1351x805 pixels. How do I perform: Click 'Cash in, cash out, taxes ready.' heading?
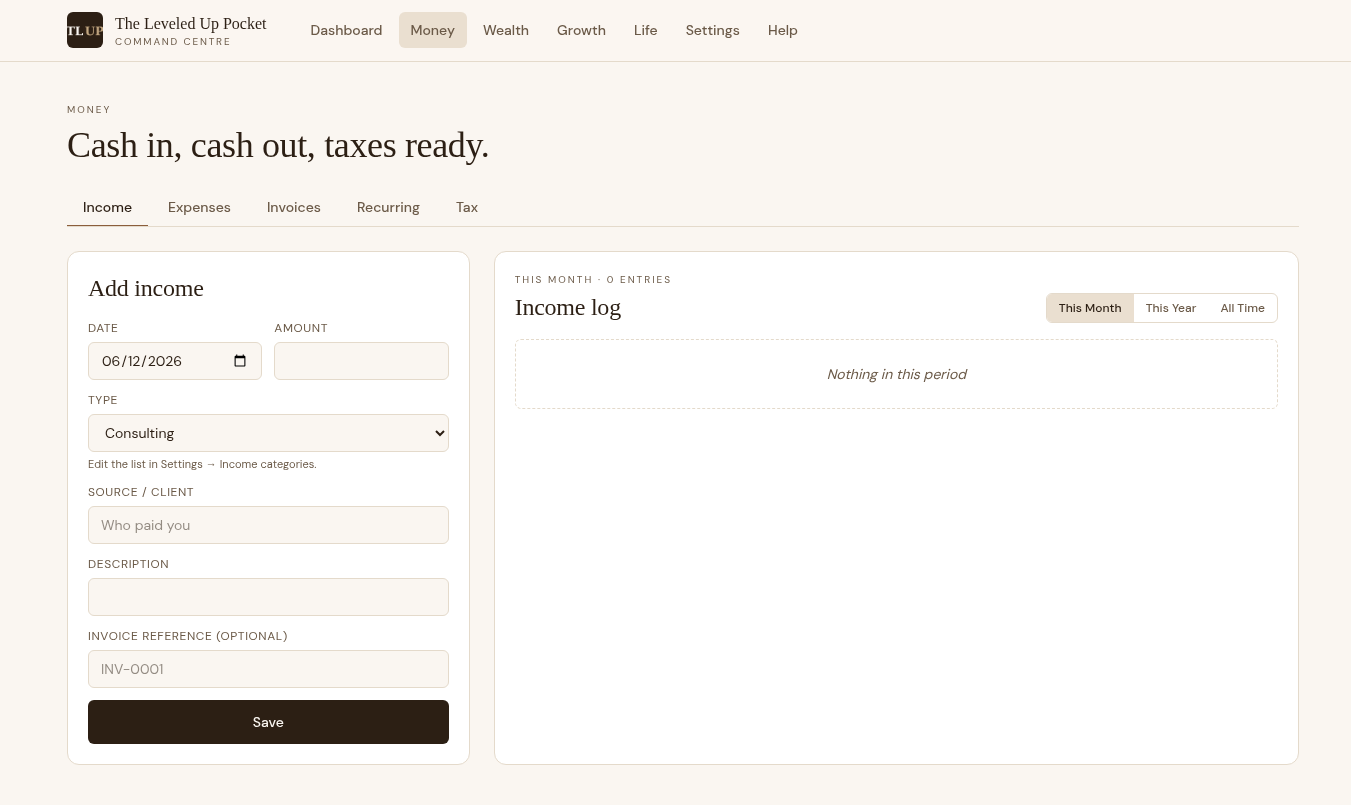click(x=278, y=146)
